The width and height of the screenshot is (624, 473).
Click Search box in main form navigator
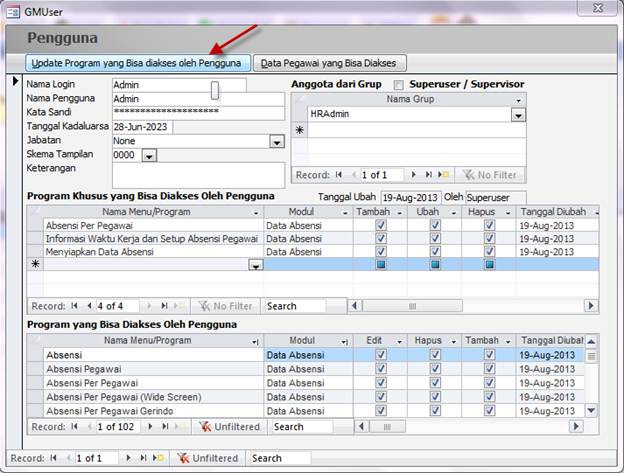280,458
